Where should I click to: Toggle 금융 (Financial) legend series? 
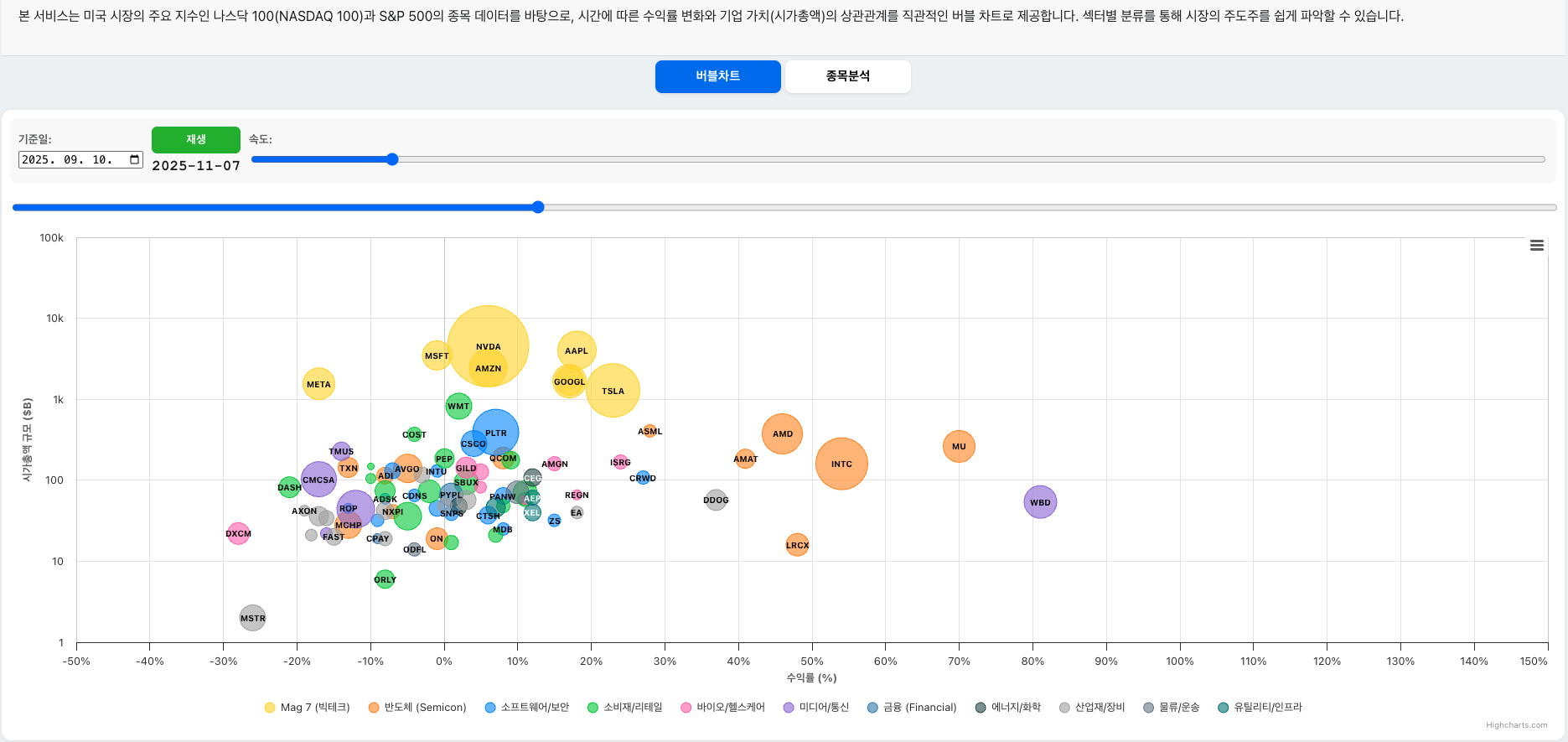coord(912,708)
